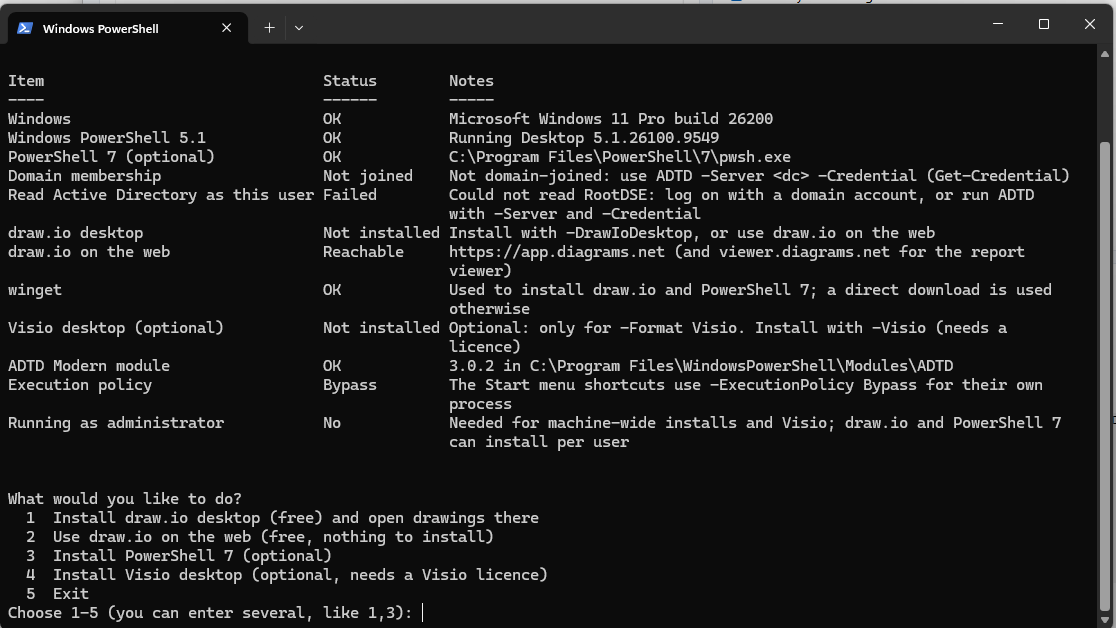Click the https://app.diagrams.net URL
1116x628 pixels.
(x=557, y=252)
